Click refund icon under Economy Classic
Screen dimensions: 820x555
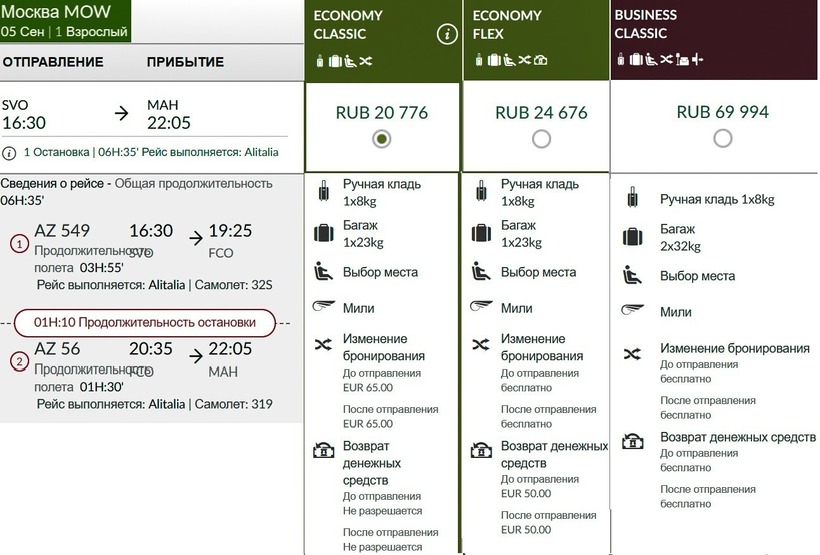tap(323, 449)
